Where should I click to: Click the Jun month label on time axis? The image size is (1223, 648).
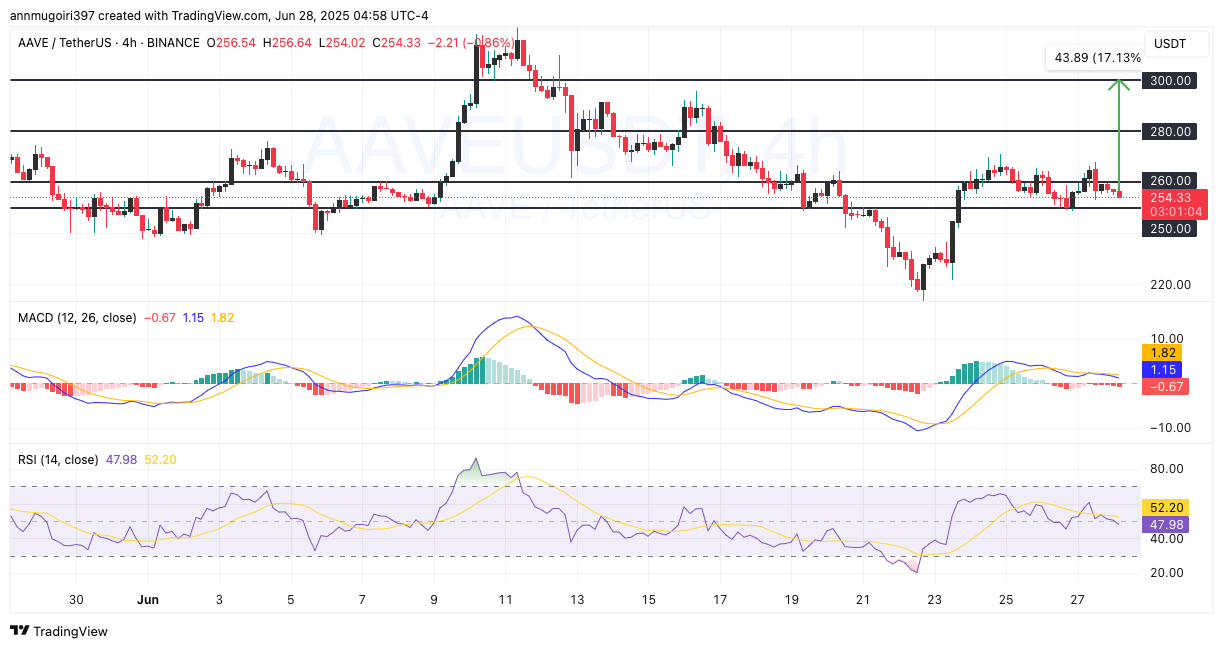tap(148, 599)
